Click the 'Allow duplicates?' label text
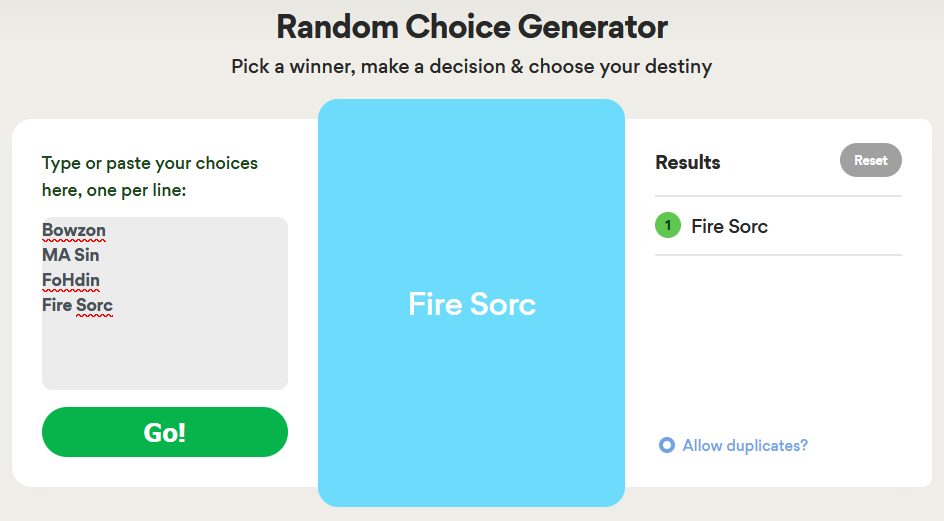Image resolution: width=944 pixels, height=521 pixels. [x=745, y=445]
